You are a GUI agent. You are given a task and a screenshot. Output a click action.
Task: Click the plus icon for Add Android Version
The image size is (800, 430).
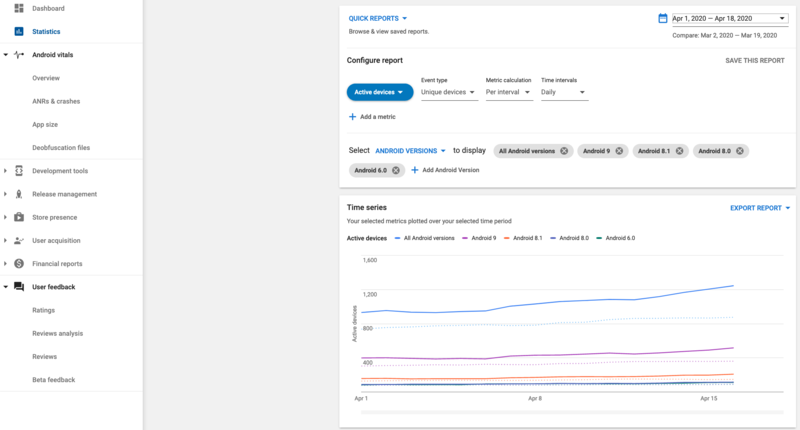(415, 170)
